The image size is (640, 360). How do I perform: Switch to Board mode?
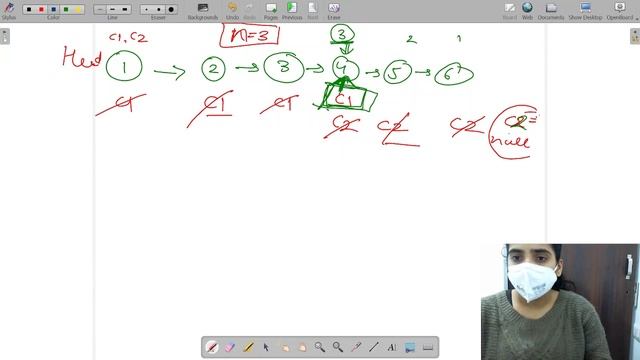click(509, 11)
